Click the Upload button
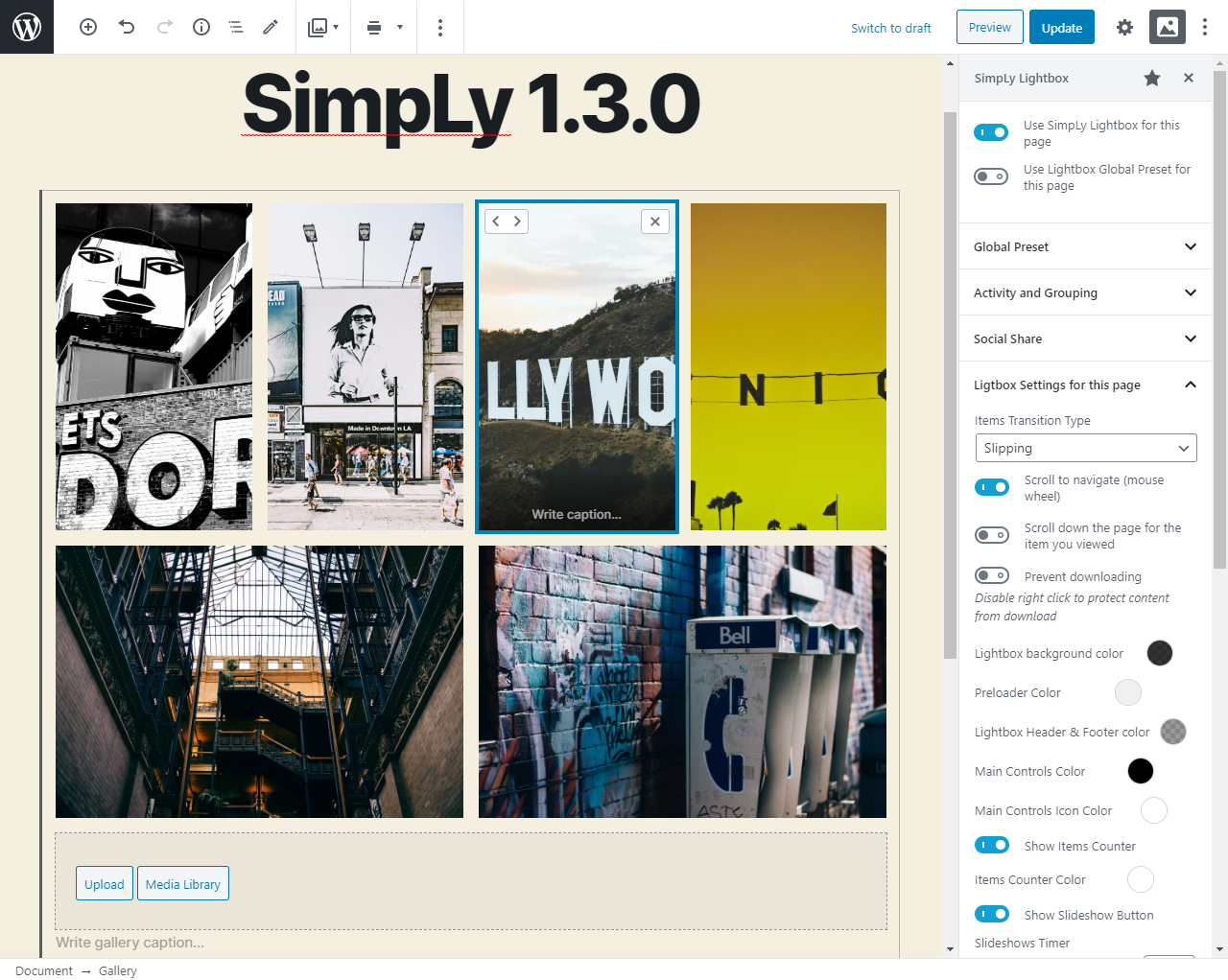Viewport: 1228px width, 980px height. click(105, 883)
